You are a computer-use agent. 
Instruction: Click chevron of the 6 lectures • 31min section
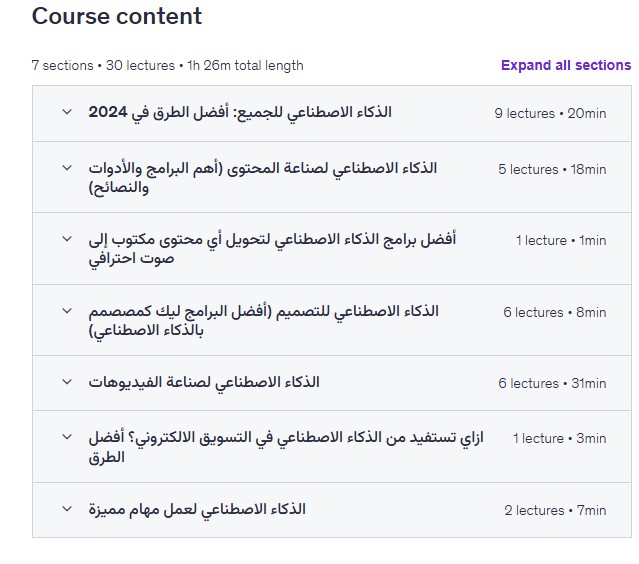67,382
